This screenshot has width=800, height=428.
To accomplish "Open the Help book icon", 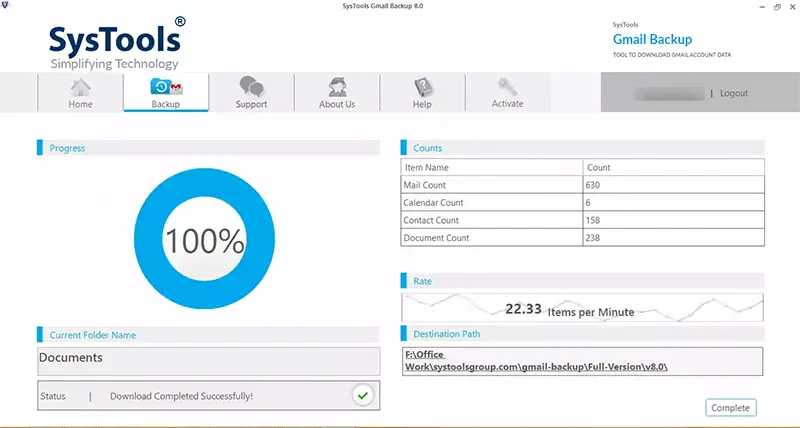I will point(423,87).
